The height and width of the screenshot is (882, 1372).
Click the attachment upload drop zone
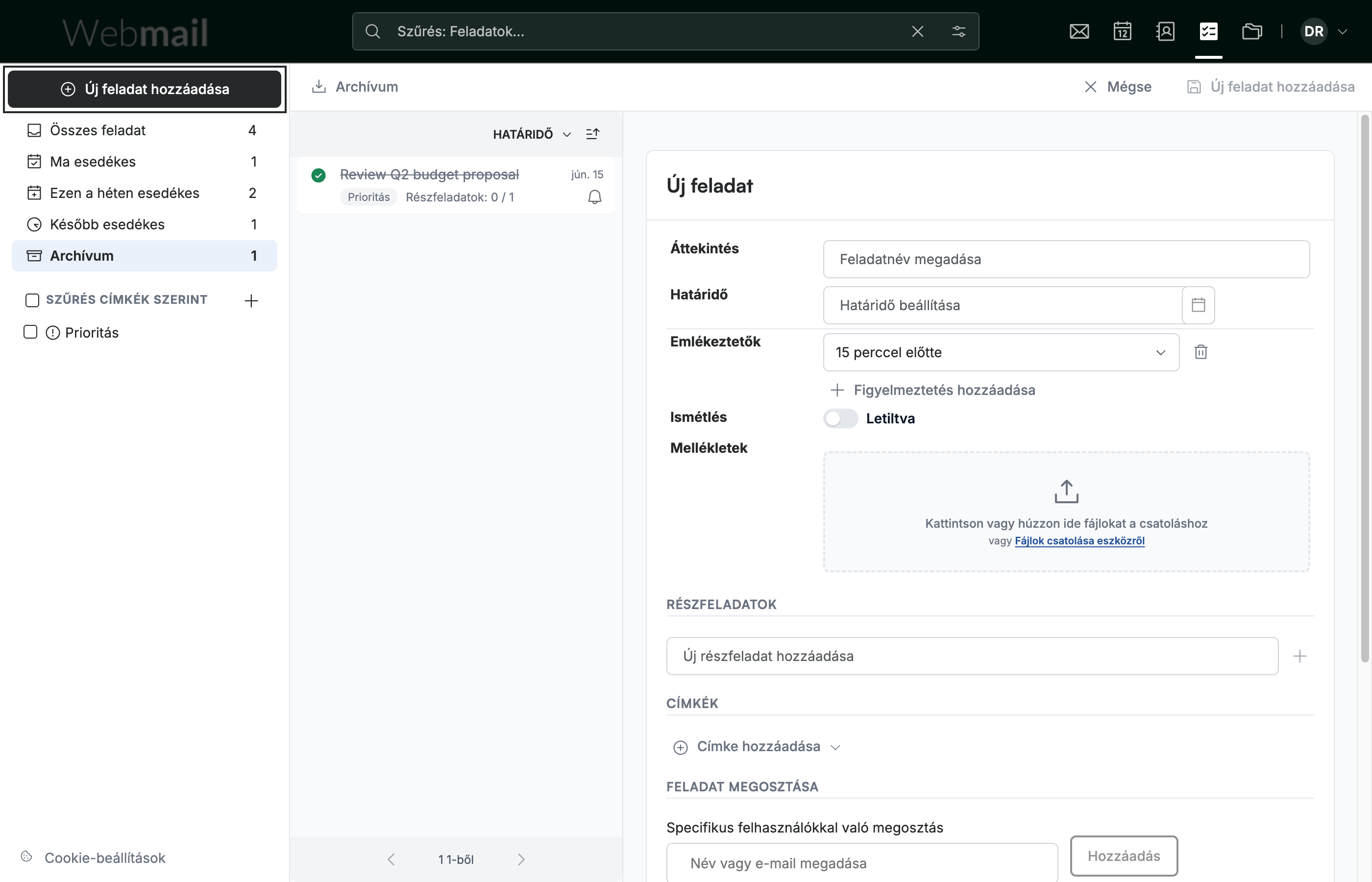pyautogui.click(x=1066, y=512)
